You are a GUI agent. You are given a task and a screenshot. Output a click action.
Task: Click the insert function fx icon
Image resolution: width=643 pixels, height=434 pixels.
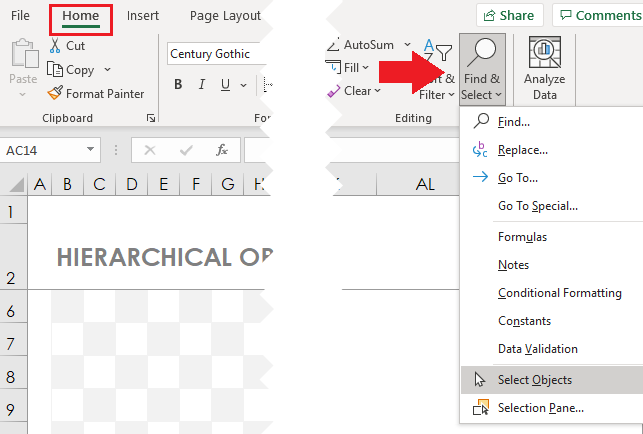point(222,150)
